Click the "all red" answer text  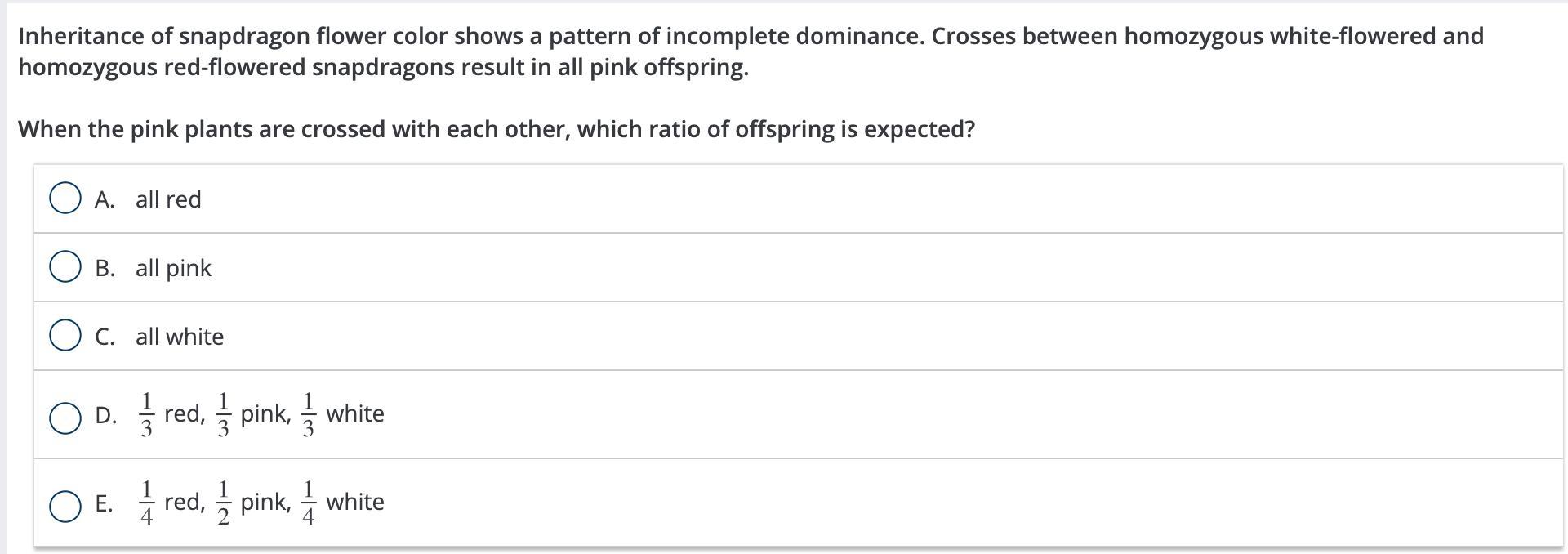coord(168,199)
